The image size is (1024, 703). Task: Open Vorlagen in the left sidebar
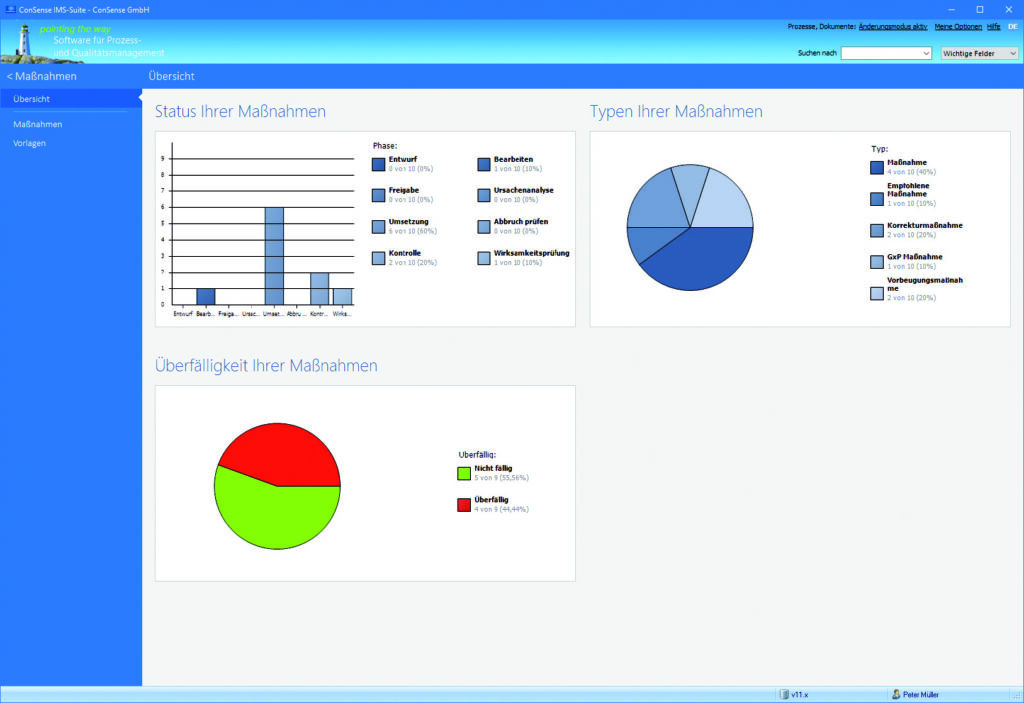[x=30, y=143]
